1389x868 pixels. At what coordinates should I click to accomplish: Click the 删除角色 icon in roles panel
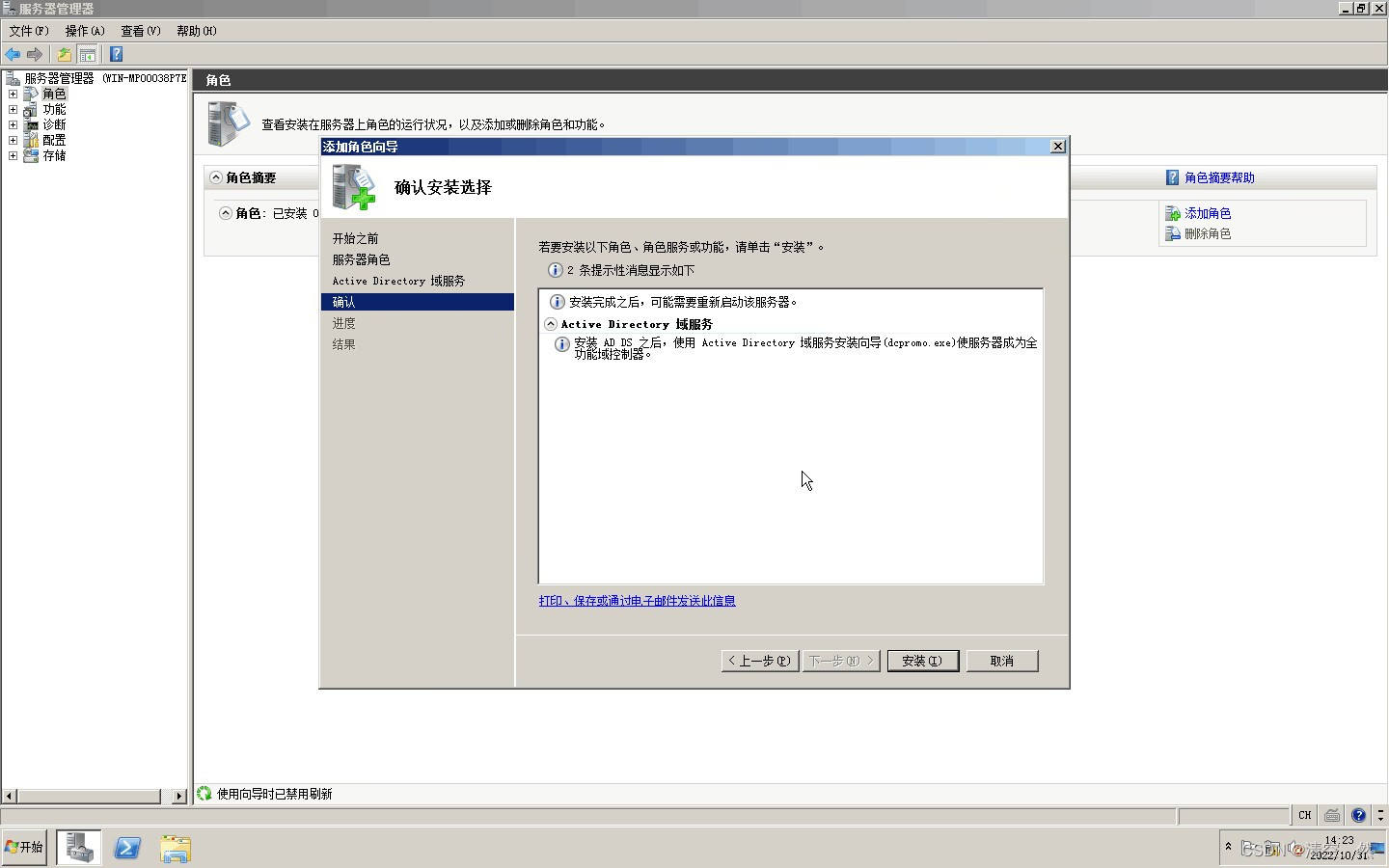[1173, 234]
